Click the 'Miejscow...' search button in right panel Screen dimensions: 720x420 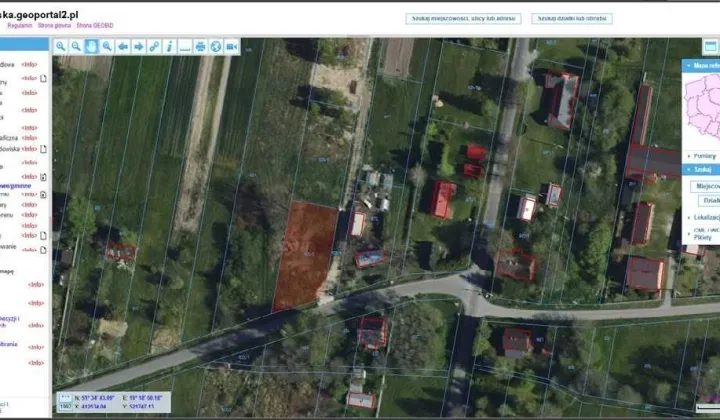706,186
